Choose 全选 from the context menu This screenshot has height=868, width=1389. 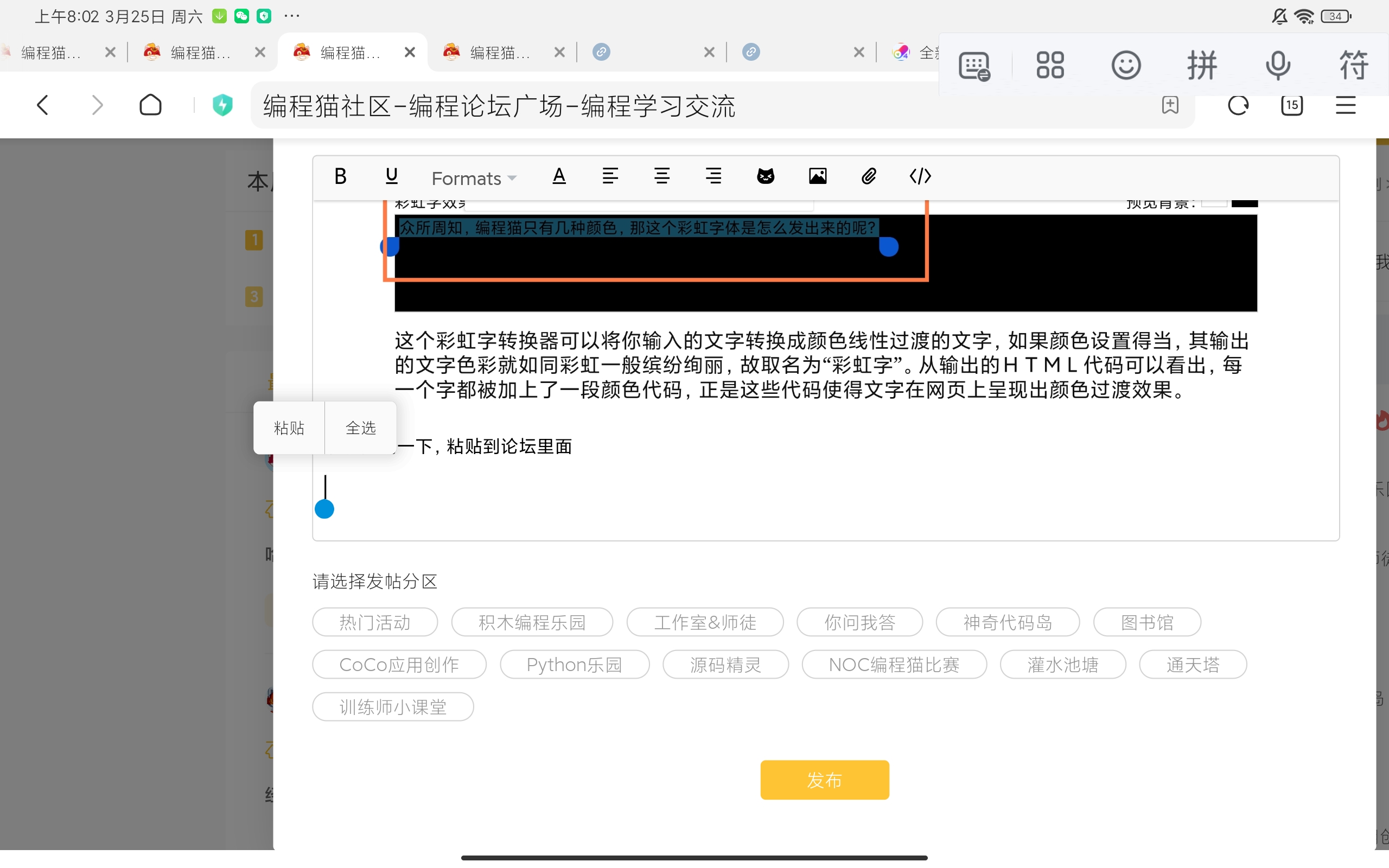click(361, 427)
